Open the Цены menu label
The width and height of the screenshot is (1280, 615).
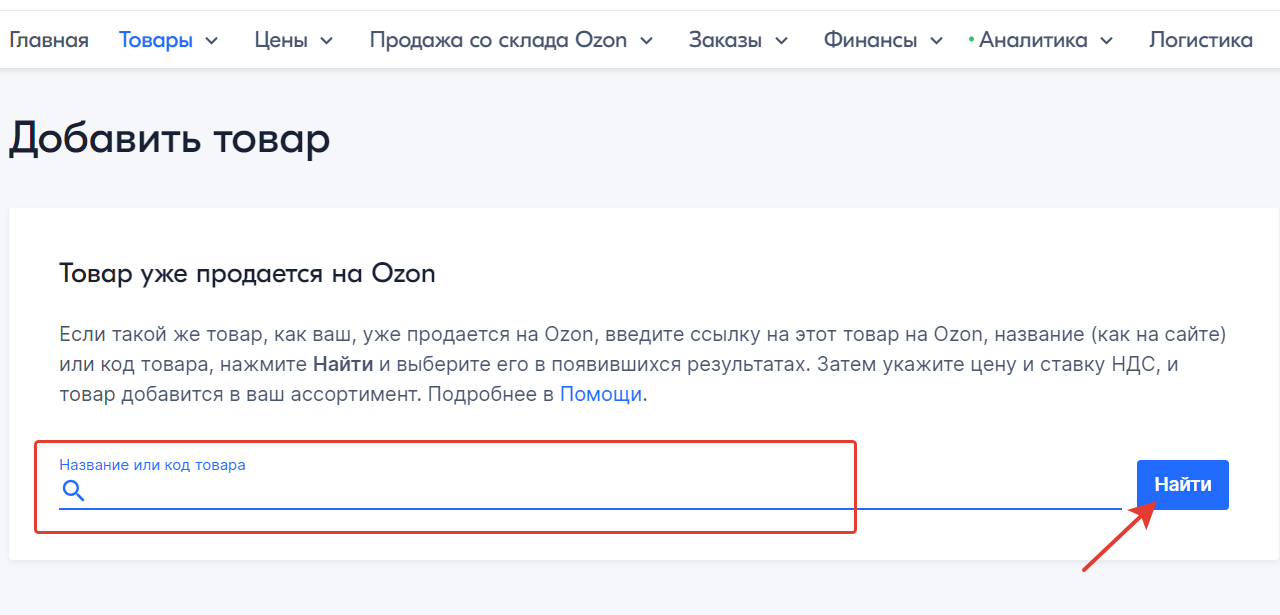pos(281,40)
